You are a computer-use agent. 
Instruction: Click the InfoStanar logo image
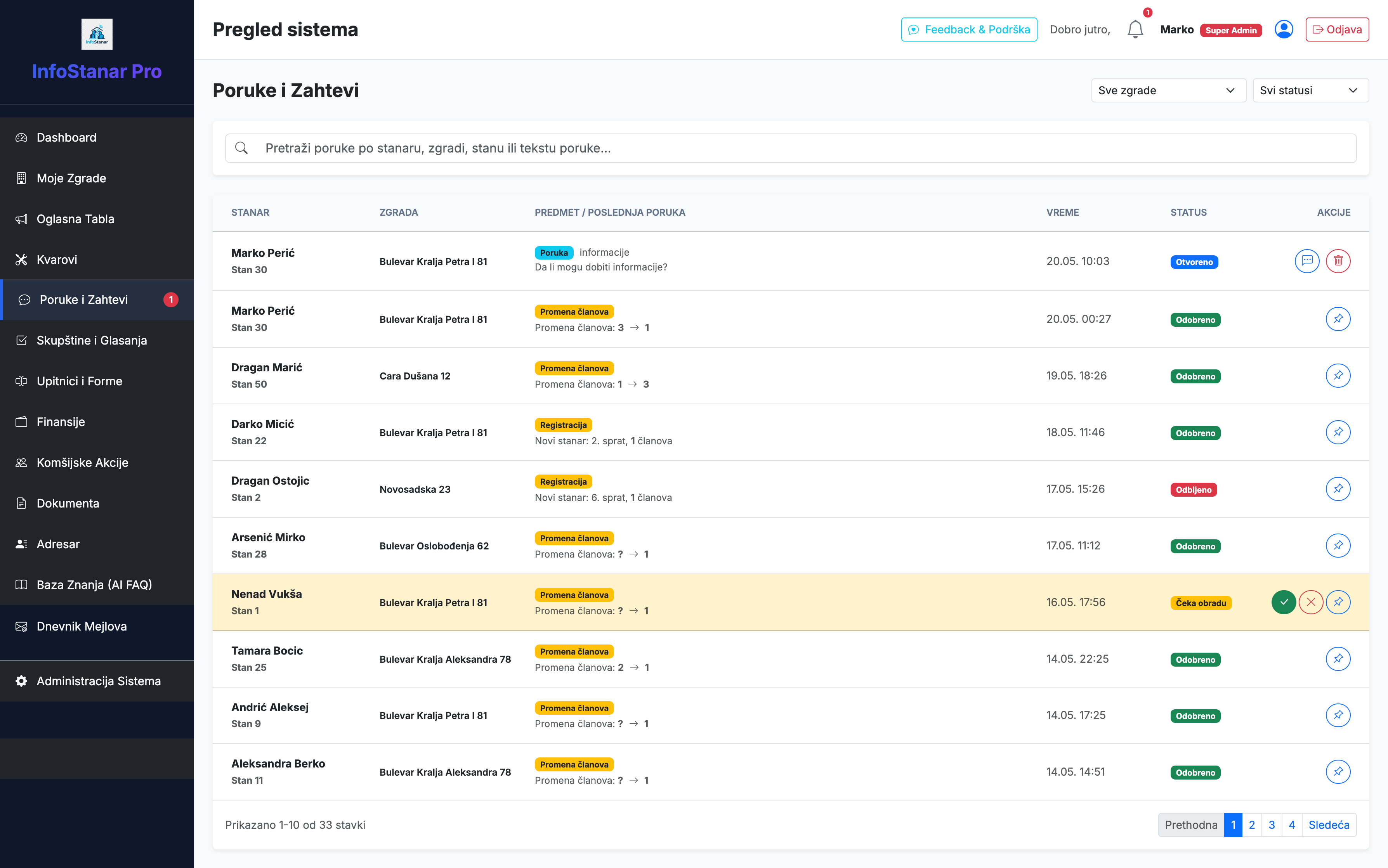(97, 34)
